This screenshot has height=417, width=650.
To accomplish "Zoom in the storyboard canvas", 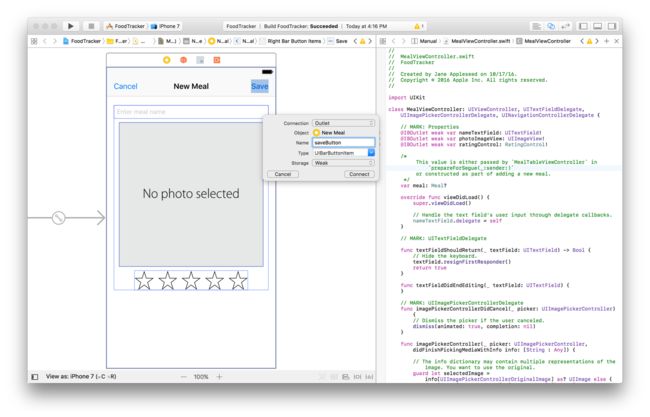I will pos(219,377).
